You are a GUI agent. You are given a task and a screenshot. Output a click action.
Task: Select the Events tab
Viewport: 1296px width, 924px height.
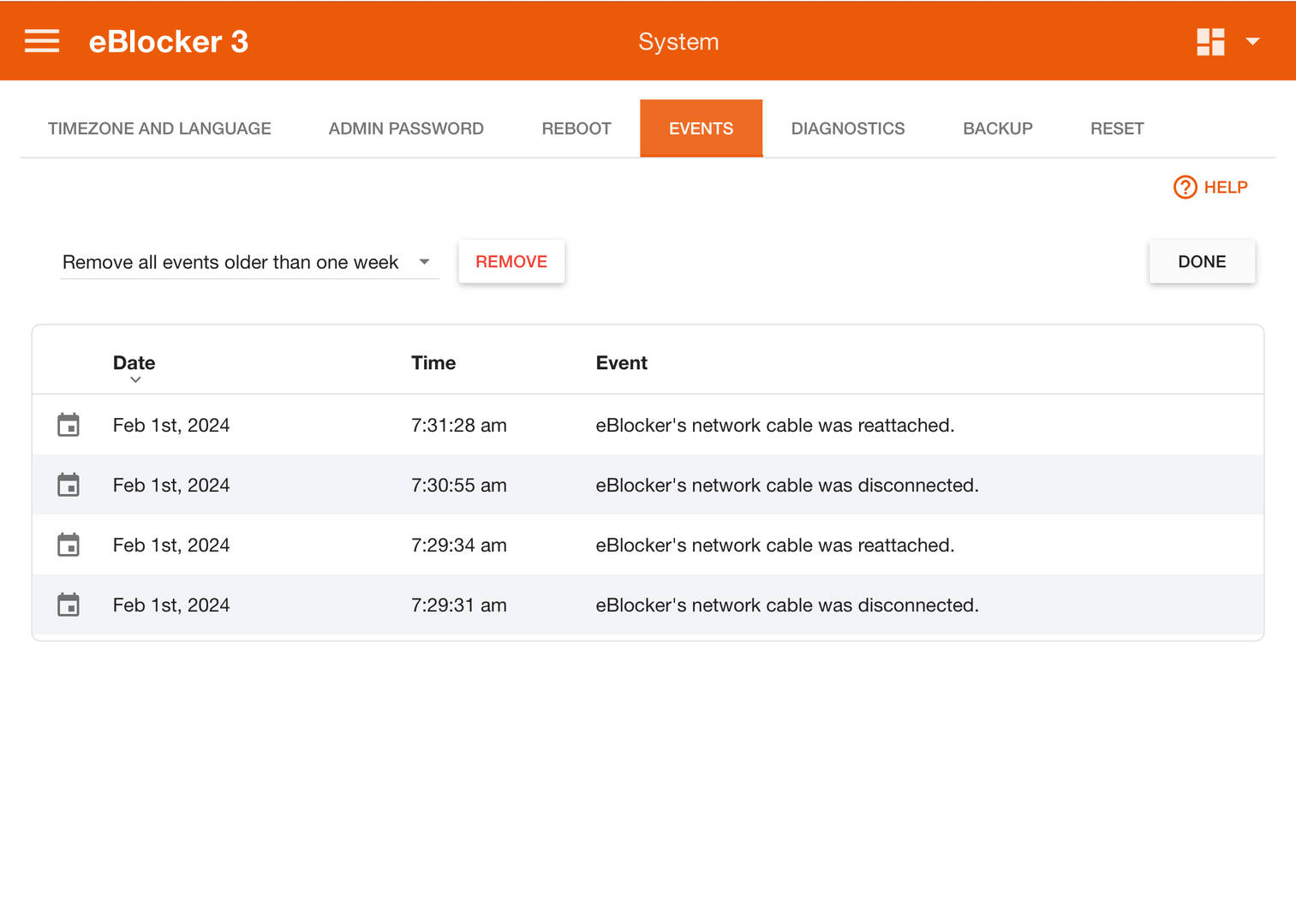click(x=701, y=128)
